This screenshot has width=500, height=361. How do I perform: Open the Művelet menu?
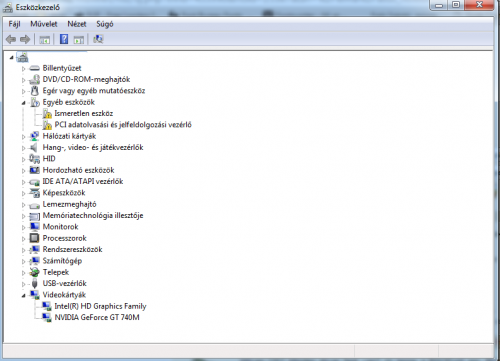(44, 24)
